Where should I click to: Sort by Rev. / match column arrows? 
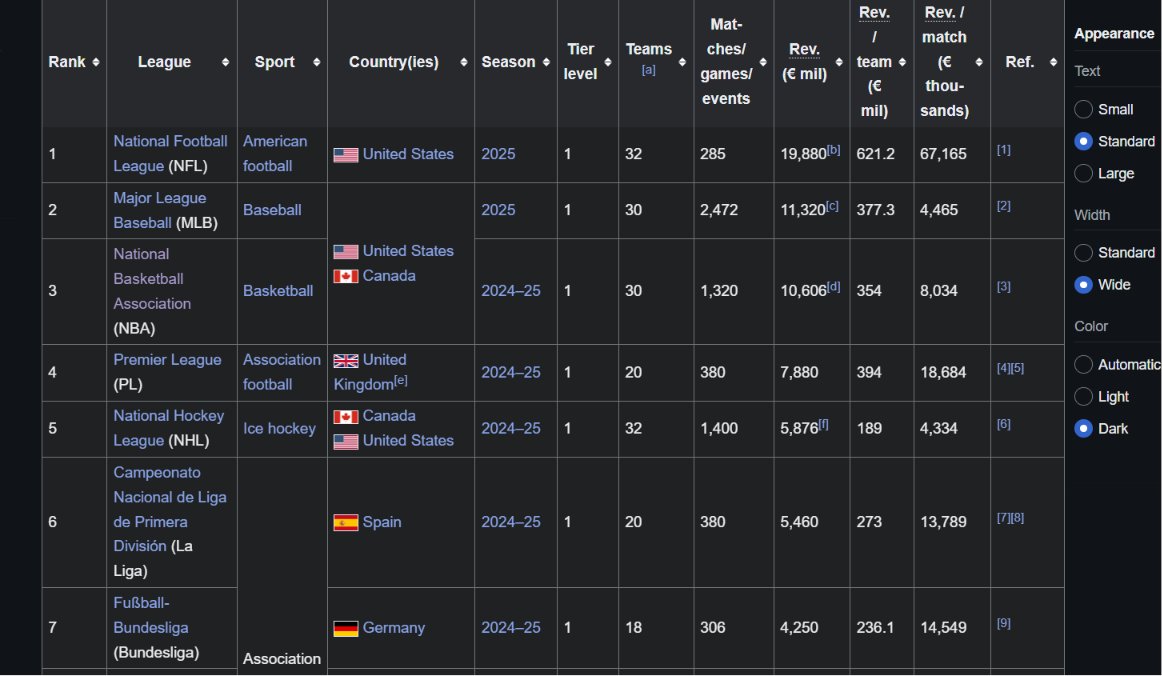click(x=979, y=62)
